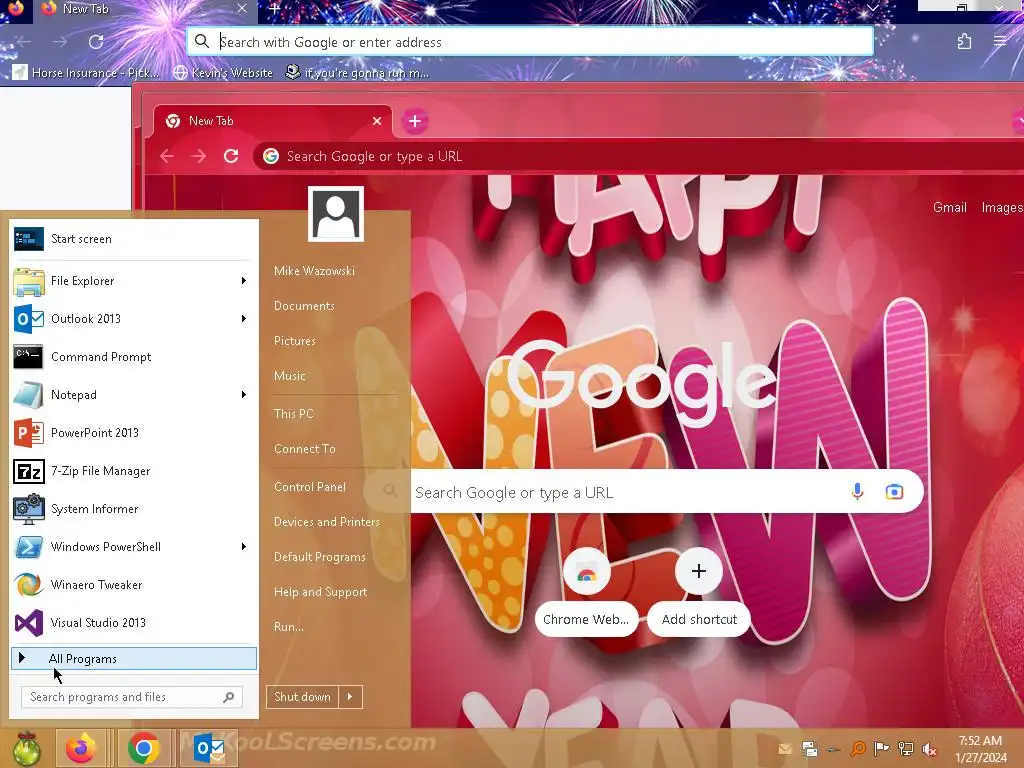Close the Chrome New Tab
The image size is (1024, 768).
(x=377, y=121)
